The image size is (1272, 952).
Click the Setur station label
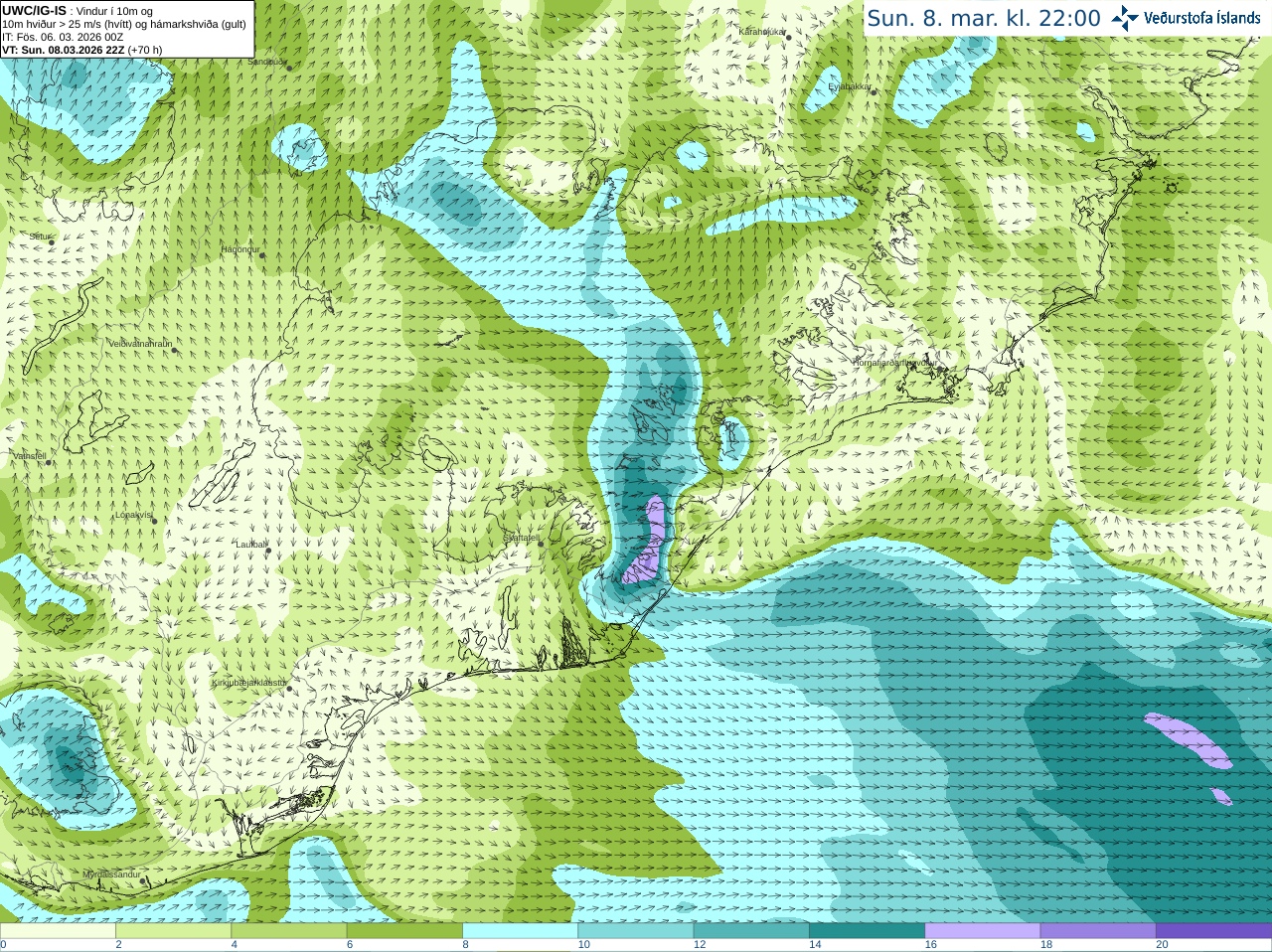pos(40,237)
